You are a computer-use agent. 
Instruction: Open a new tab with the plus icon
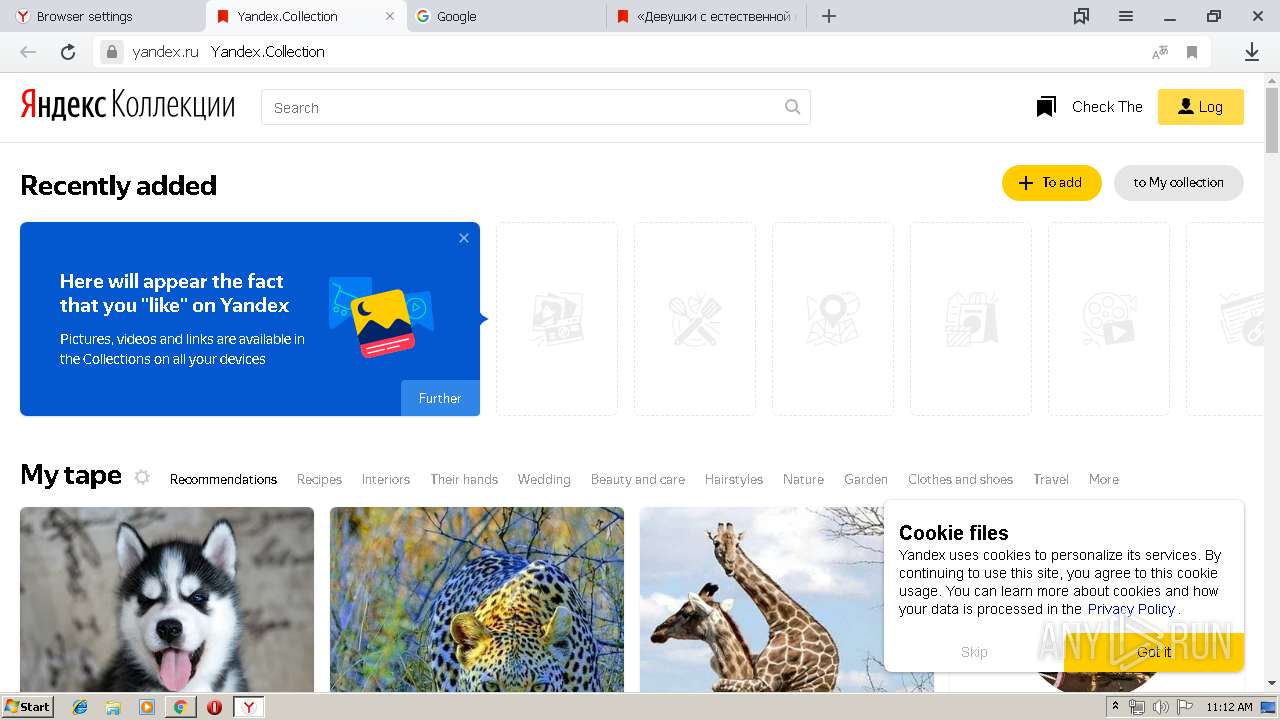[x=829, y=16]
